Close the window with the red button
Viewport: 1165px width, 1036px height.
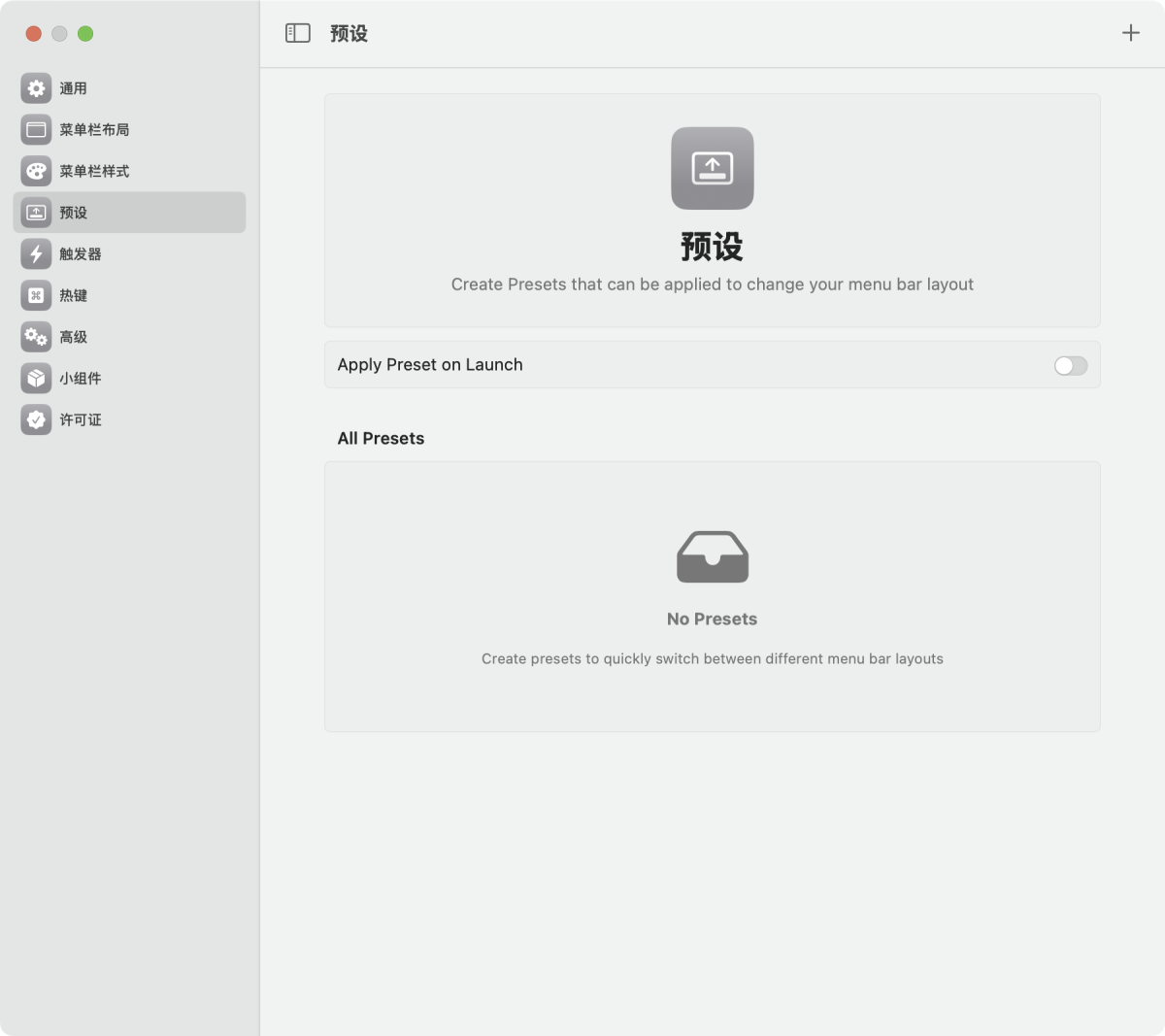click(x=33, y=34)
